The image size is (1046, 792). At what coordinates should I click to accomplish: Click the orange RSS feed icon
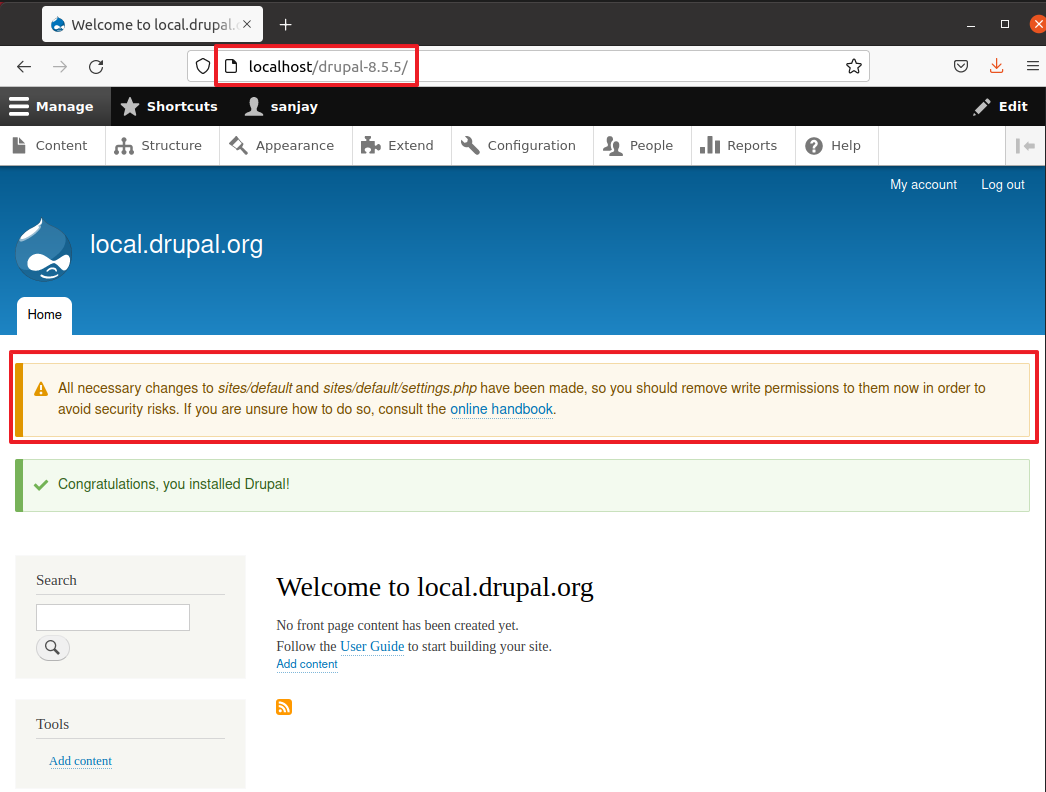pos(284,707)
